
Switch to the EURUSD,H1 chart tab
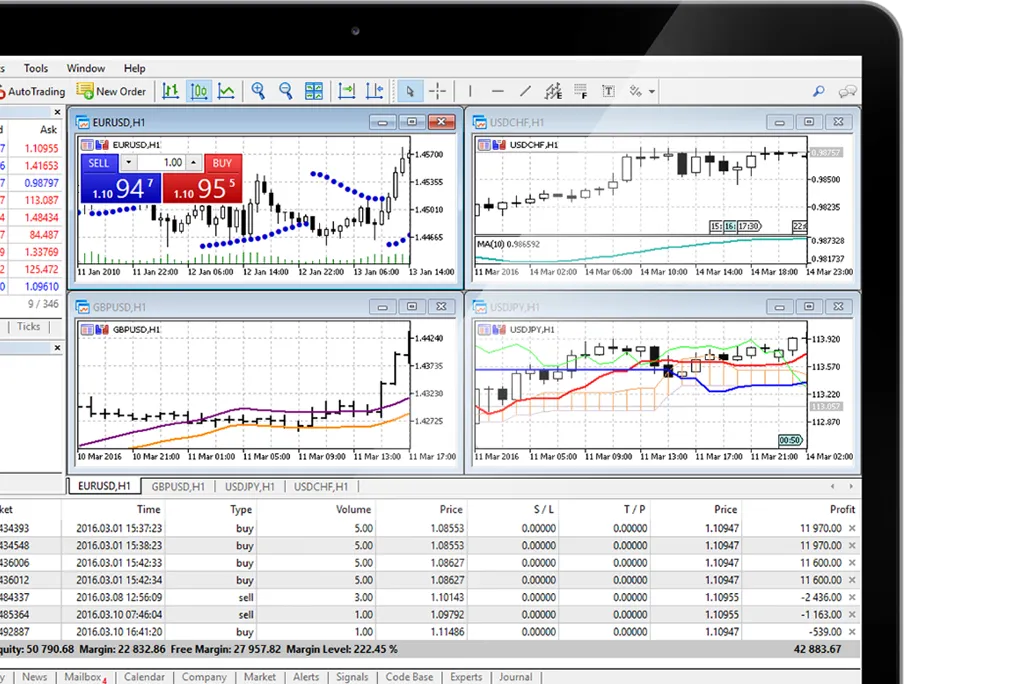click(x=104, y=486)
